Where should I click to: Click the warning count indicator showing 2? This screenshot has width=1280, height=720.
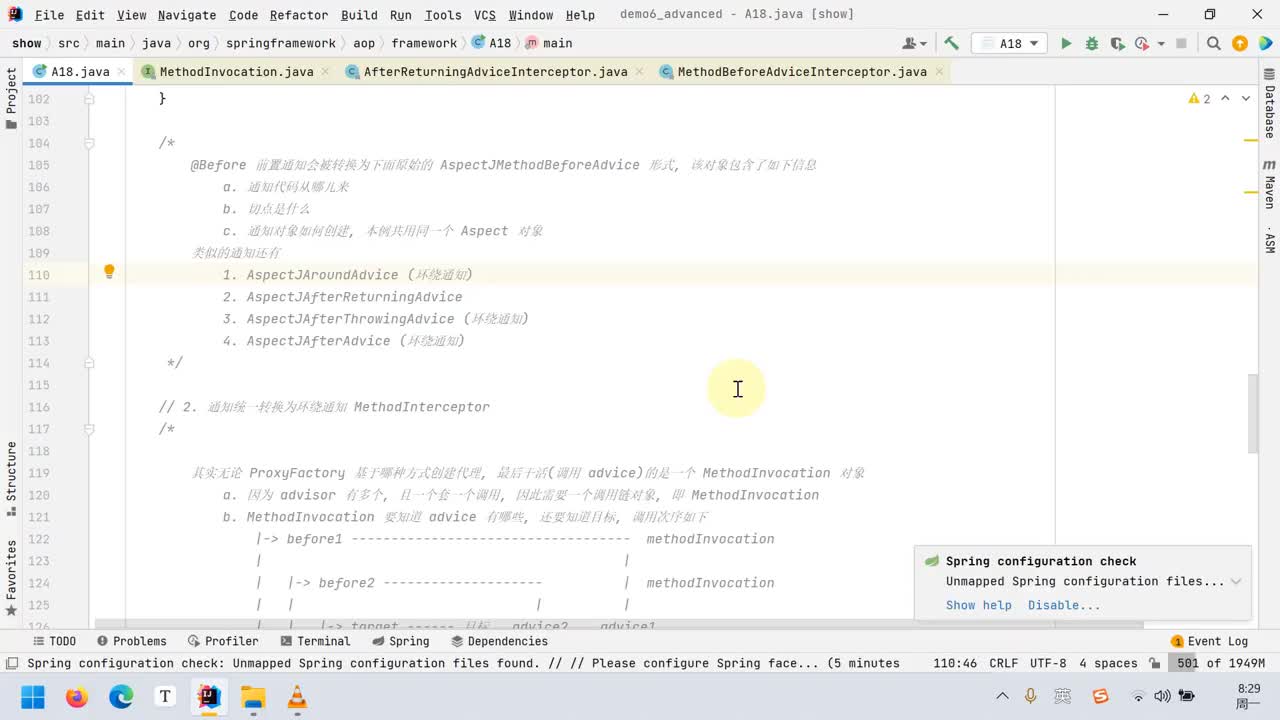click(1199, 98)
